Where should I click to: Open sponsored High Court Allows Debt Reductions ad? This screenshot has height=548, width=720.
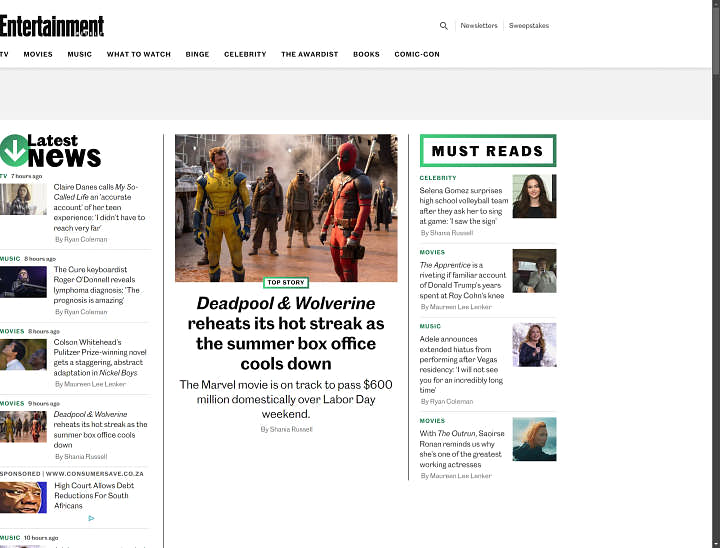(x=94, y=496)
